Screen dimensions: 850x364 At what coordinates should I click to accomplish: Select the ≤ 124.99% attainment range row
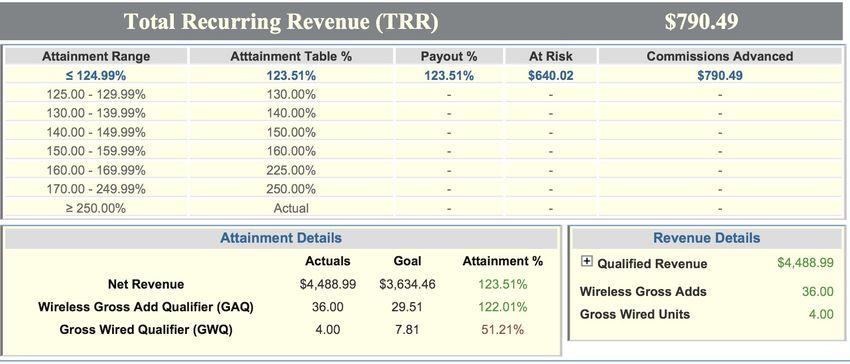pyautogui.click(x=423, y=76)
